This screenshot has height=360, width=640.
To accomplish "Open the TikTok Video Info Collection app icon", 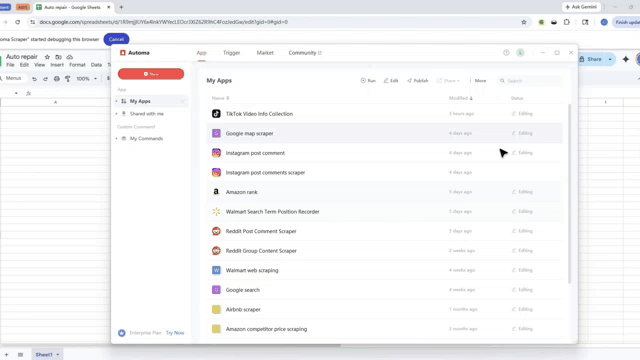I will (216, 114).
